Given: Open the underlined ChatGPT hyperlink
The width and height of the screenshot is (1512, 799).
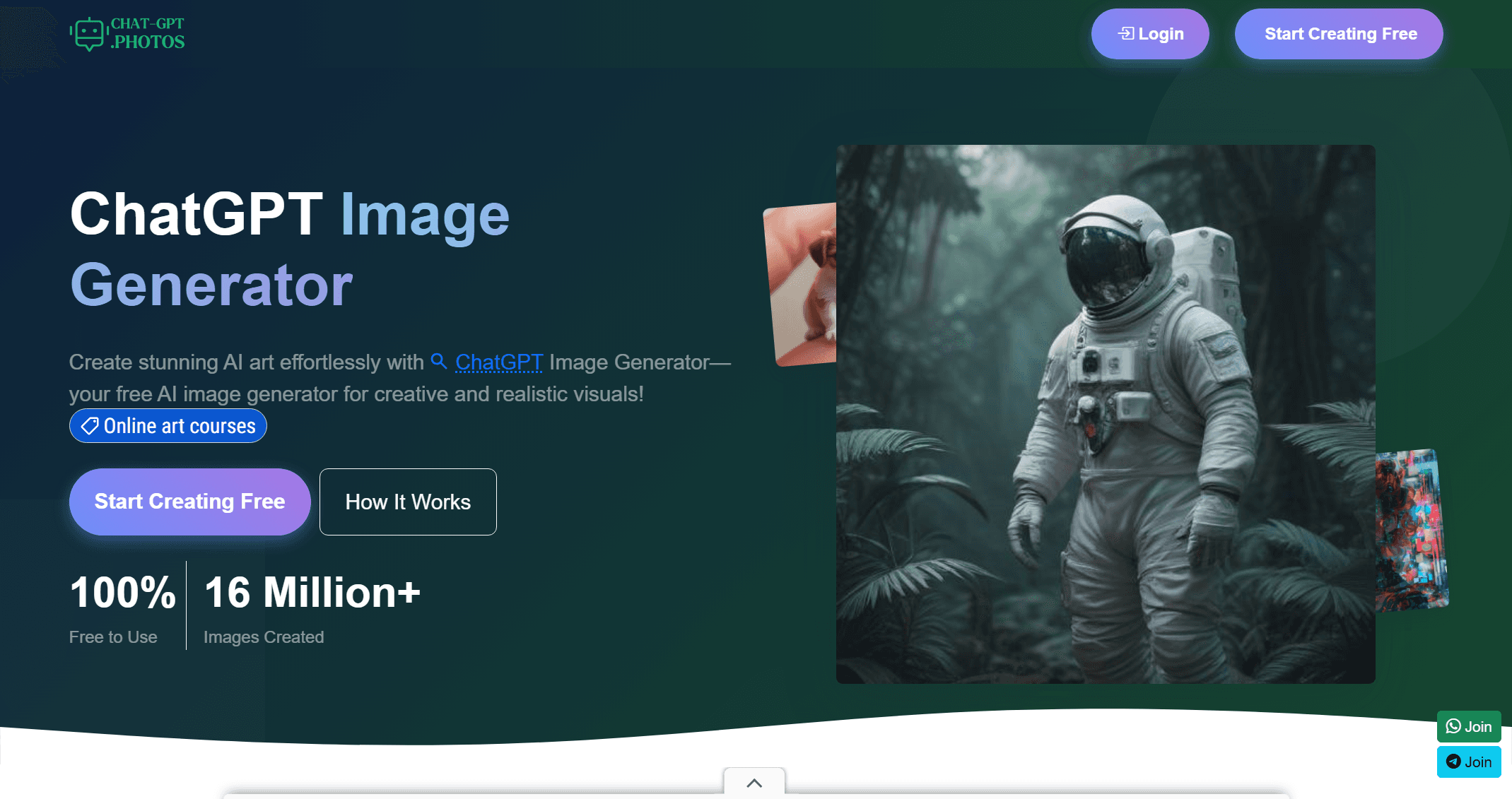Looking at the screenshot, I should click(499, 362).
